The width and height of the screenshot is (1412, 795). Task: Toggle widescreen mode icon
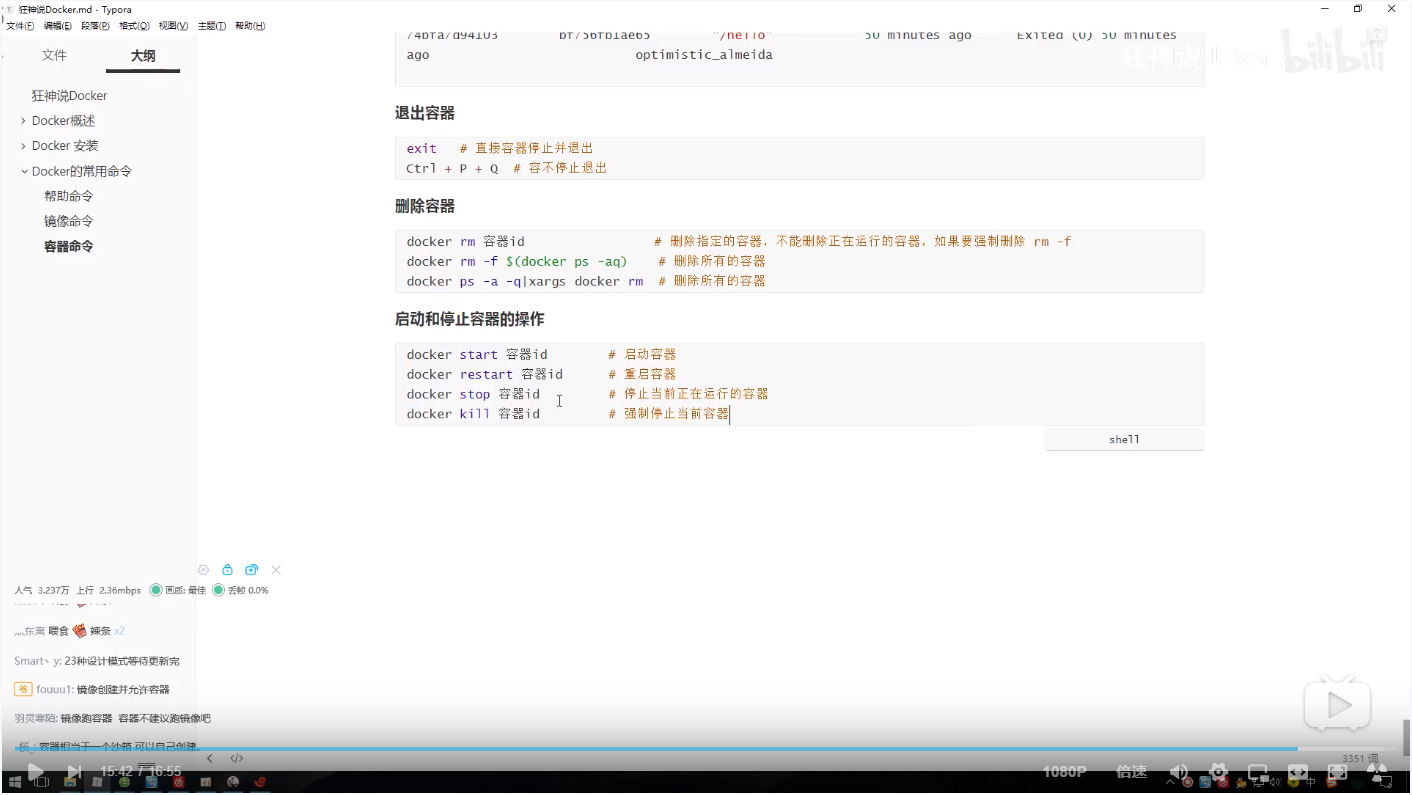(1298, 773)
